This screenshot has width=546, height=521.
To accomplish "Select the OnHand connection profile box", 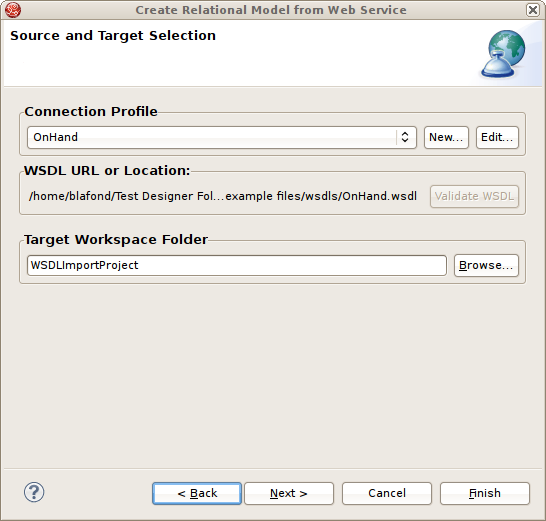I will pos(222,137).
